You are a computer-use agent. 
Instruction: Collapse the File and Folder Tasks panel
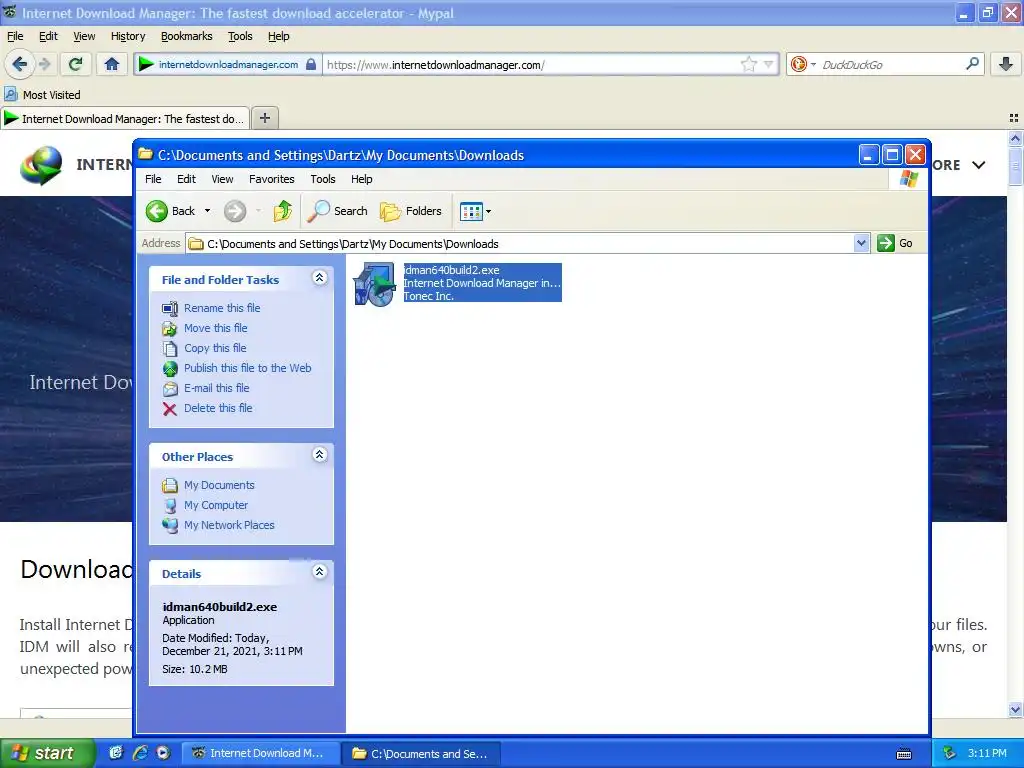(x=319, y=278)
